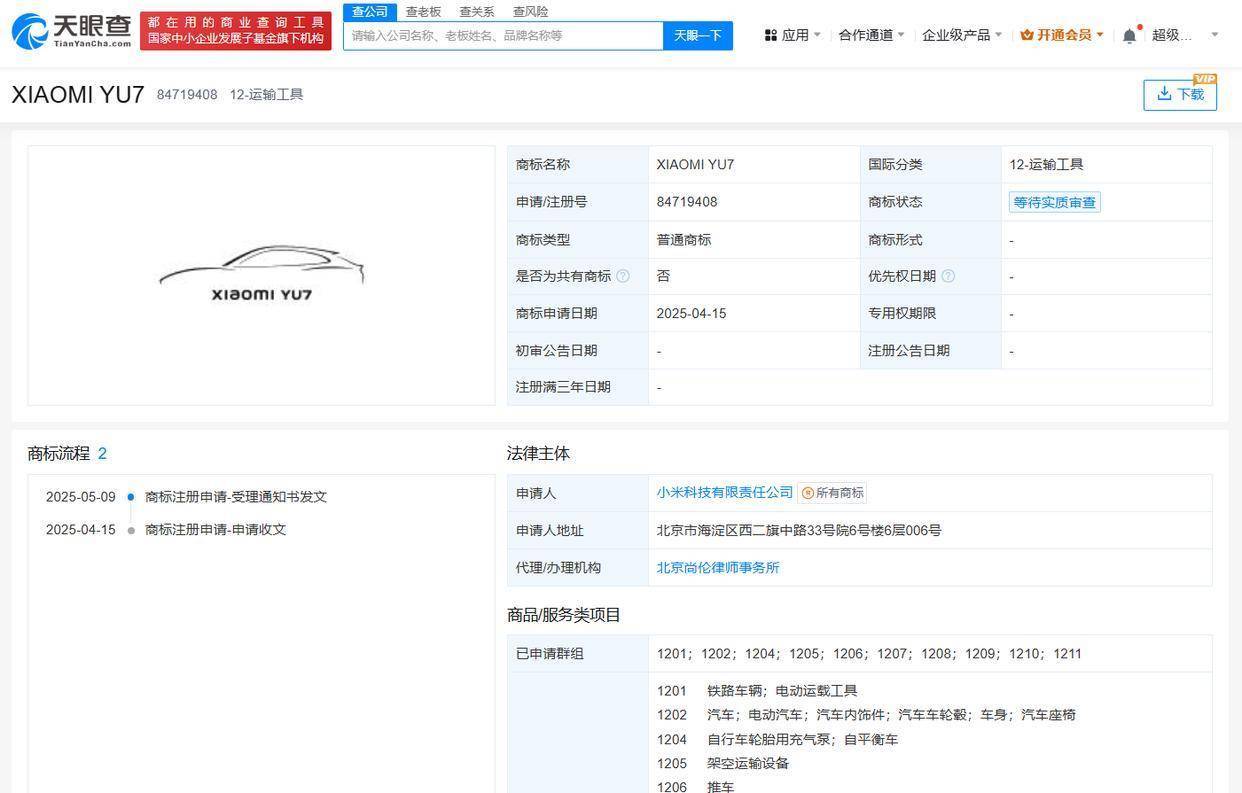Click the XIAOMI YU7 trademark image
The width and height of the screenshot is (1242, 793).
(x=262, y=274)
